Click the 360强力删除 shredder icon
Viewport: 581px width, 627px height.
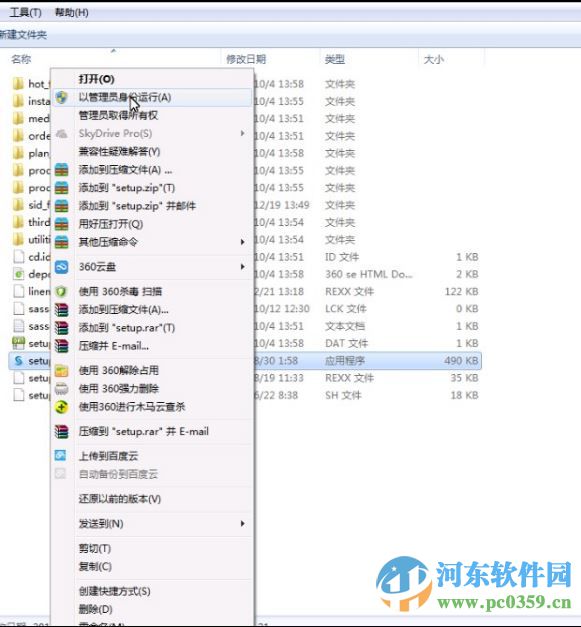[x=61, y=389]
